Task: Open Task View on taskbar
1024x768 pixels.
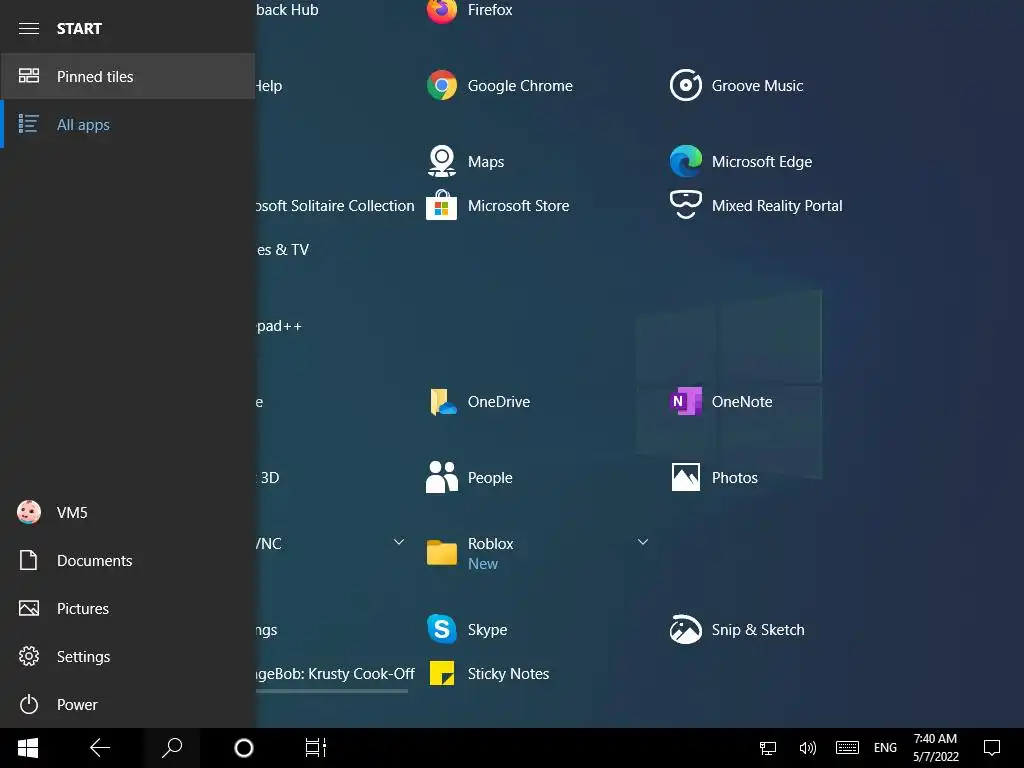Action: point(315,748)
